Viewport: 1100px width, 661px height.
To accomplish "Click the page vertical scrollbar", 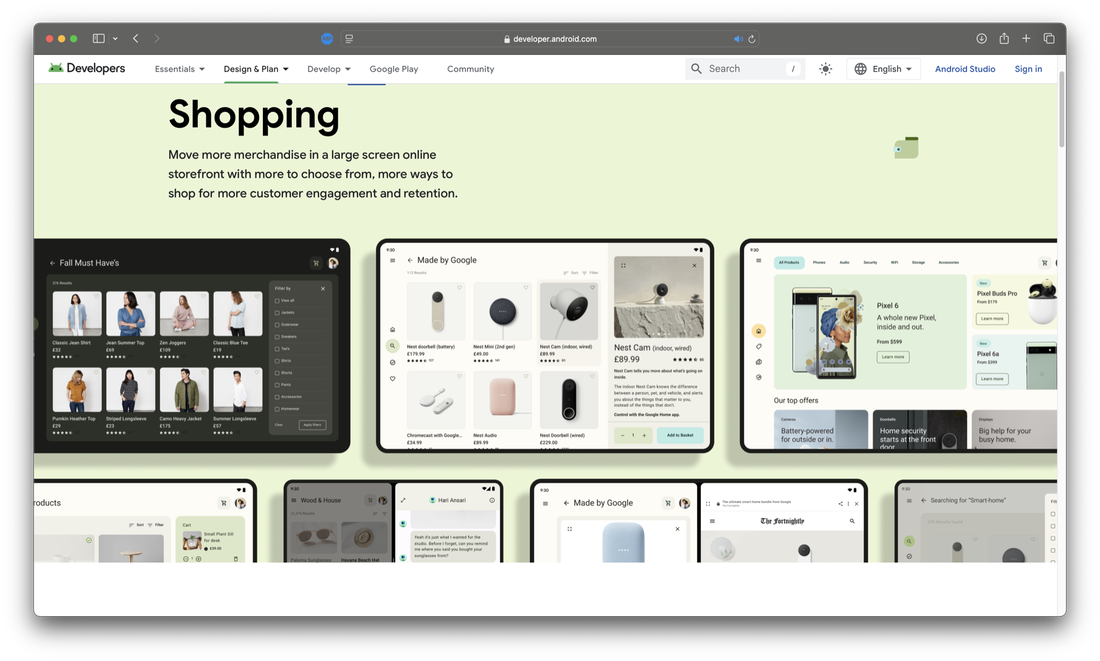I will [1061, 109].
